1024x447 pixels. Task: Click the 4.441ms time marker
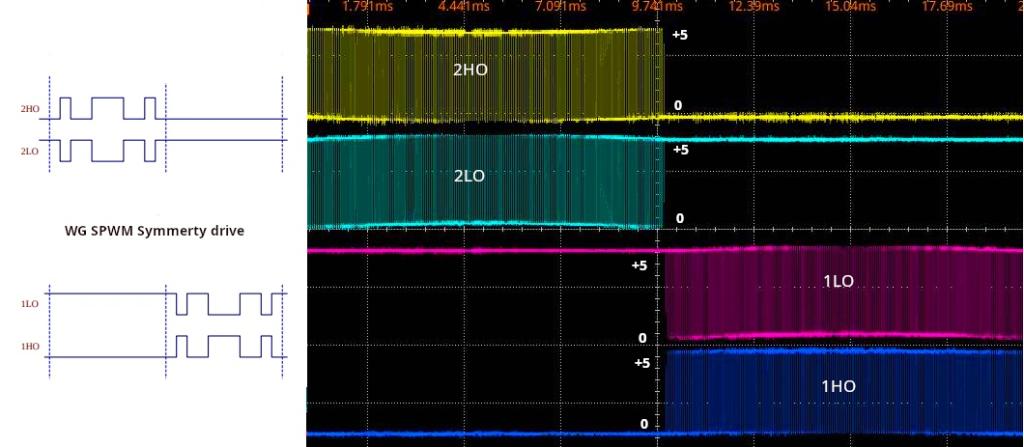point(464,7)
